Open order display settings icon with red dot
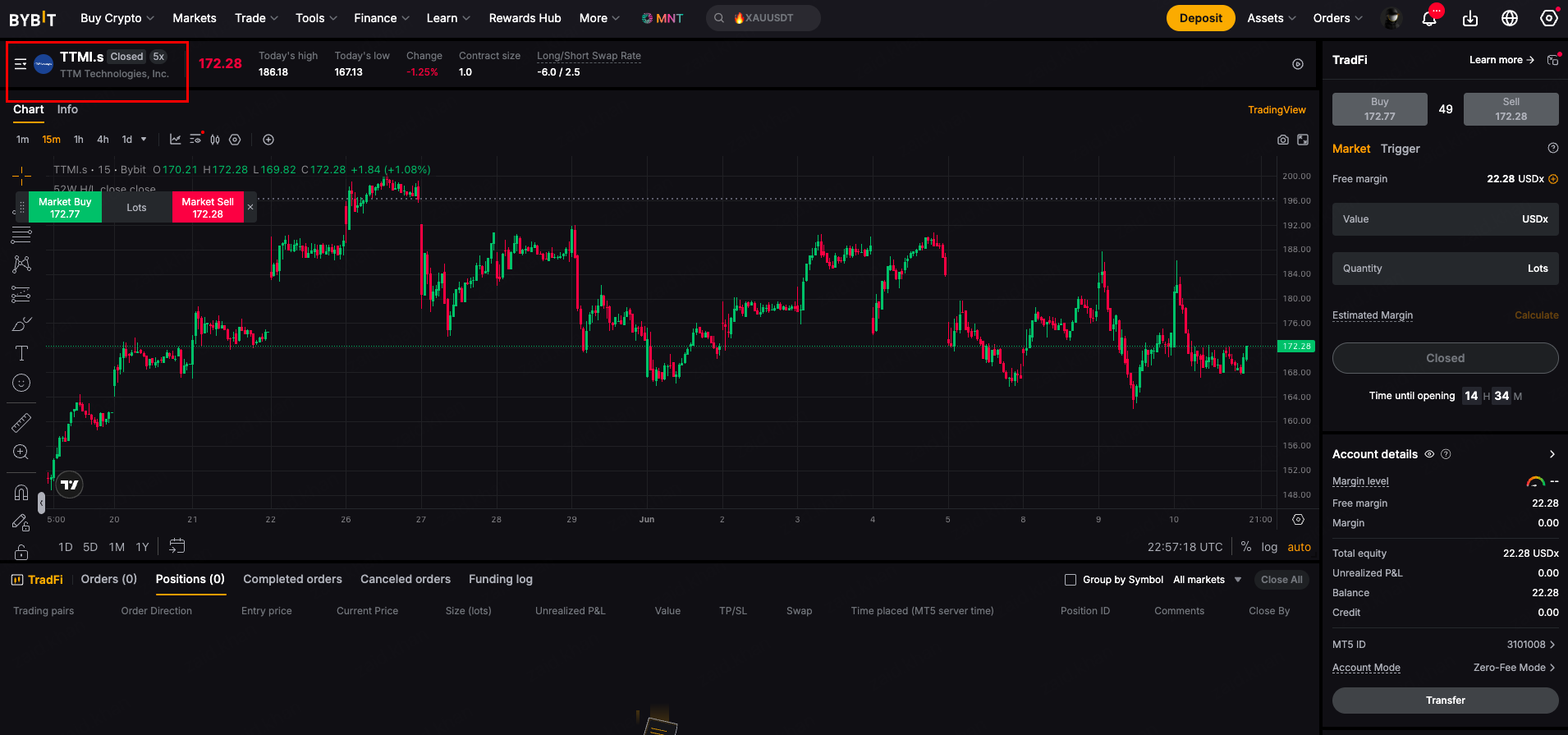Image resolution: width=1568 pixels, height=735 pixels. click(x=195, y=139)
